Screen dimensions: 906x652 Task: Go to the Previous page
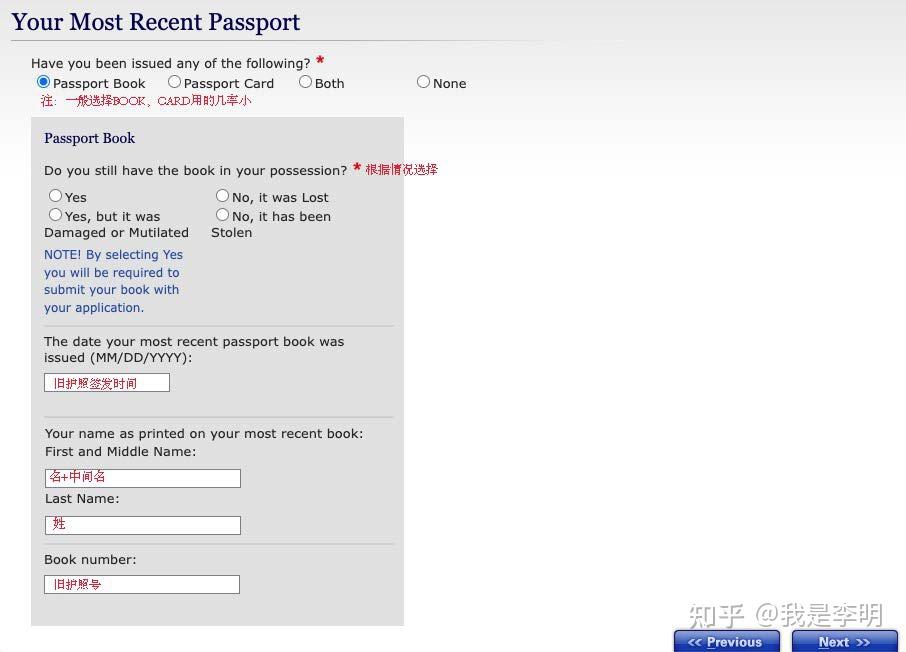tap(726, 642)
